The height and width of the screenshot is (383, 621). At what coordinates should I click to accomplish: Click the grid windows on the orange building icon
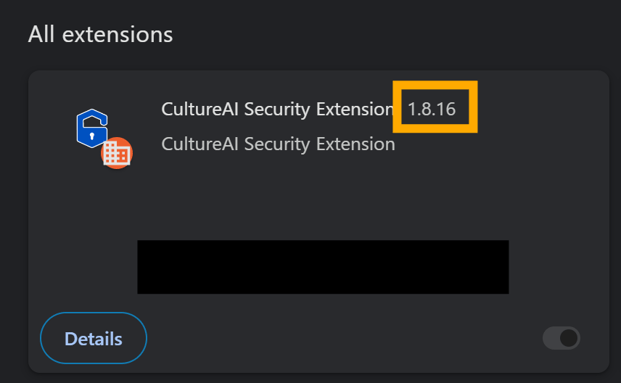(x=117, y=154)
